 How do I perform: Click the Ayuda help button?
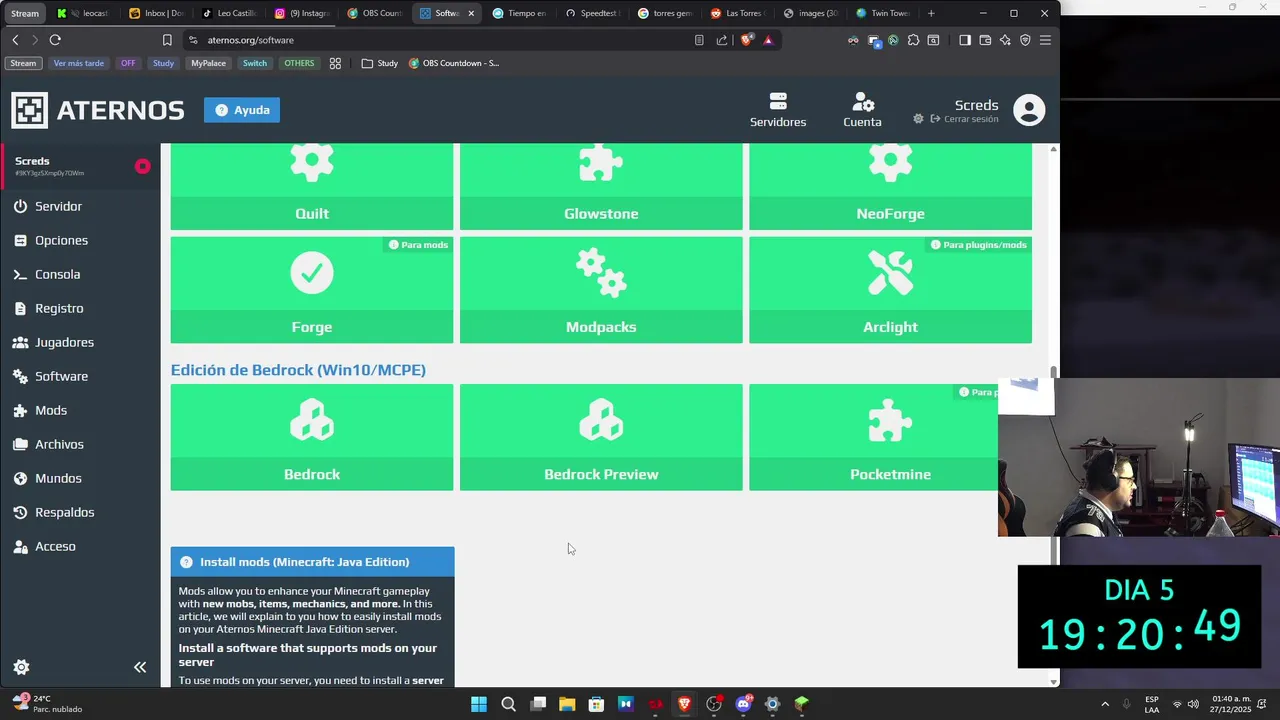(242, 110)
